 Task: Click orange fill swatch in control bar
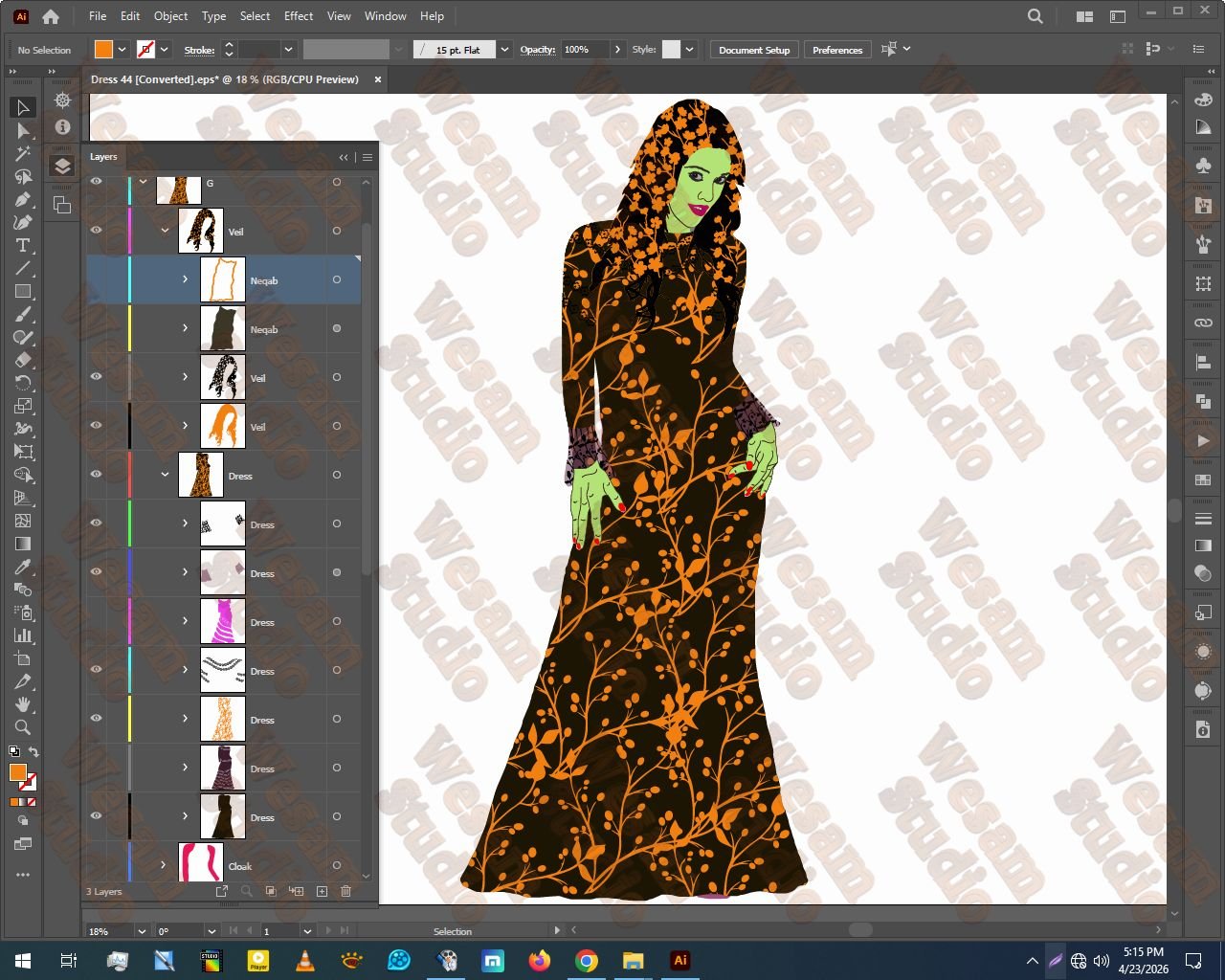click(104, 50)
